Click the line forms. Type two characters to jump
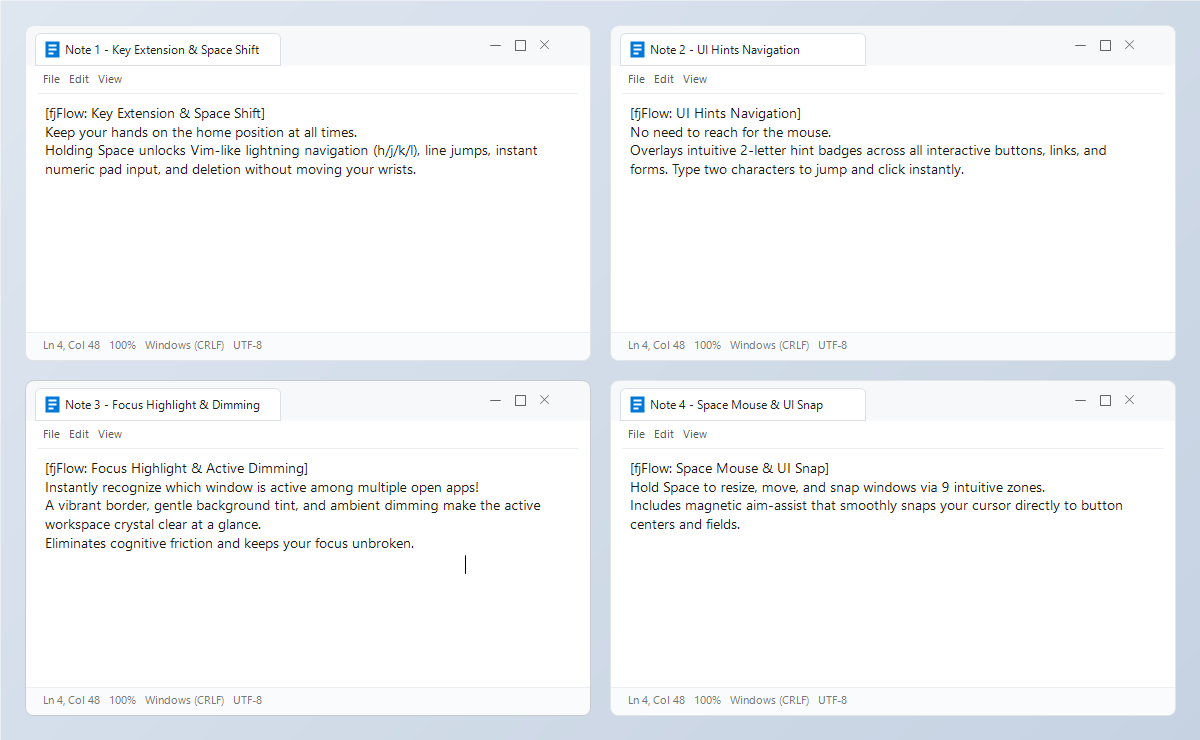 (x=796, y=170)
